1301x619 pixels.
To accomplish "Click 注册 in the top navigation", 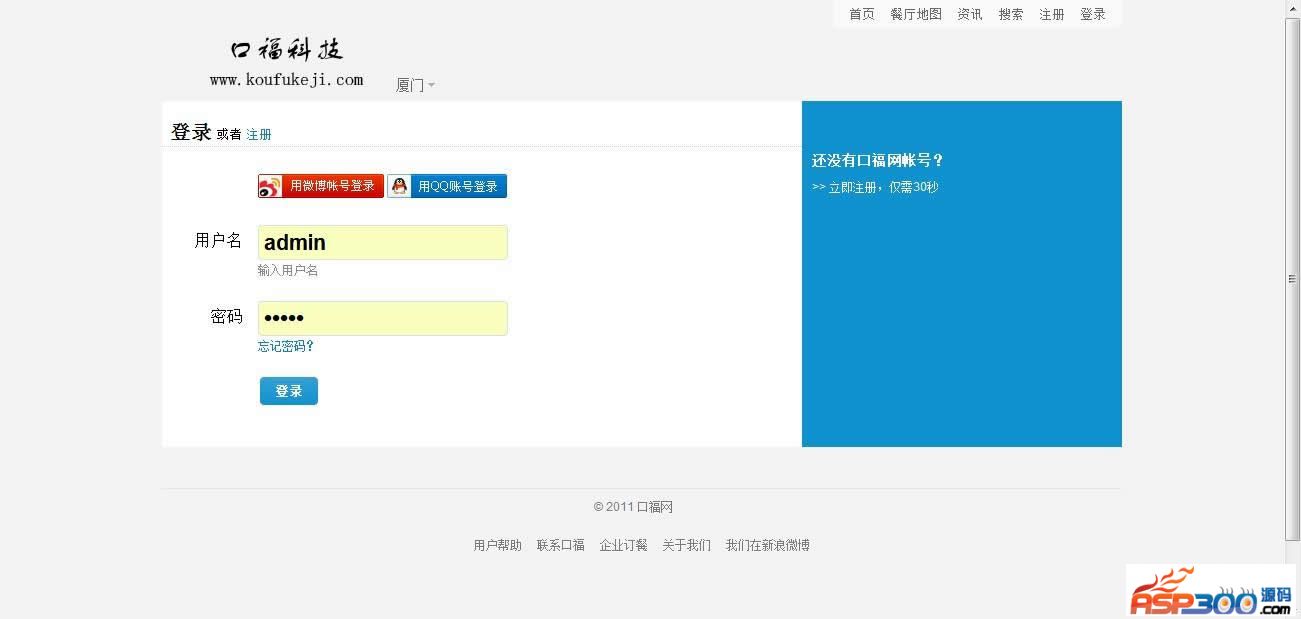I will click(x=1052, y=14).
